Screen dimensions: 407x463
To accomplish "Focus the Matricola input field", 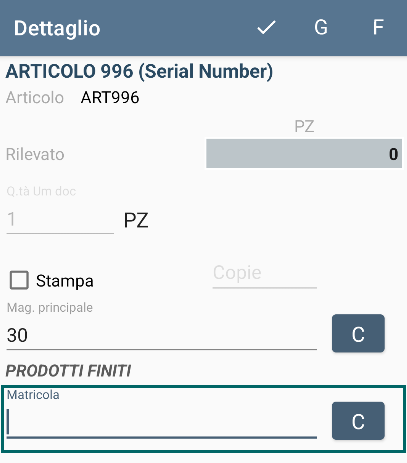I will pos(162,422).
